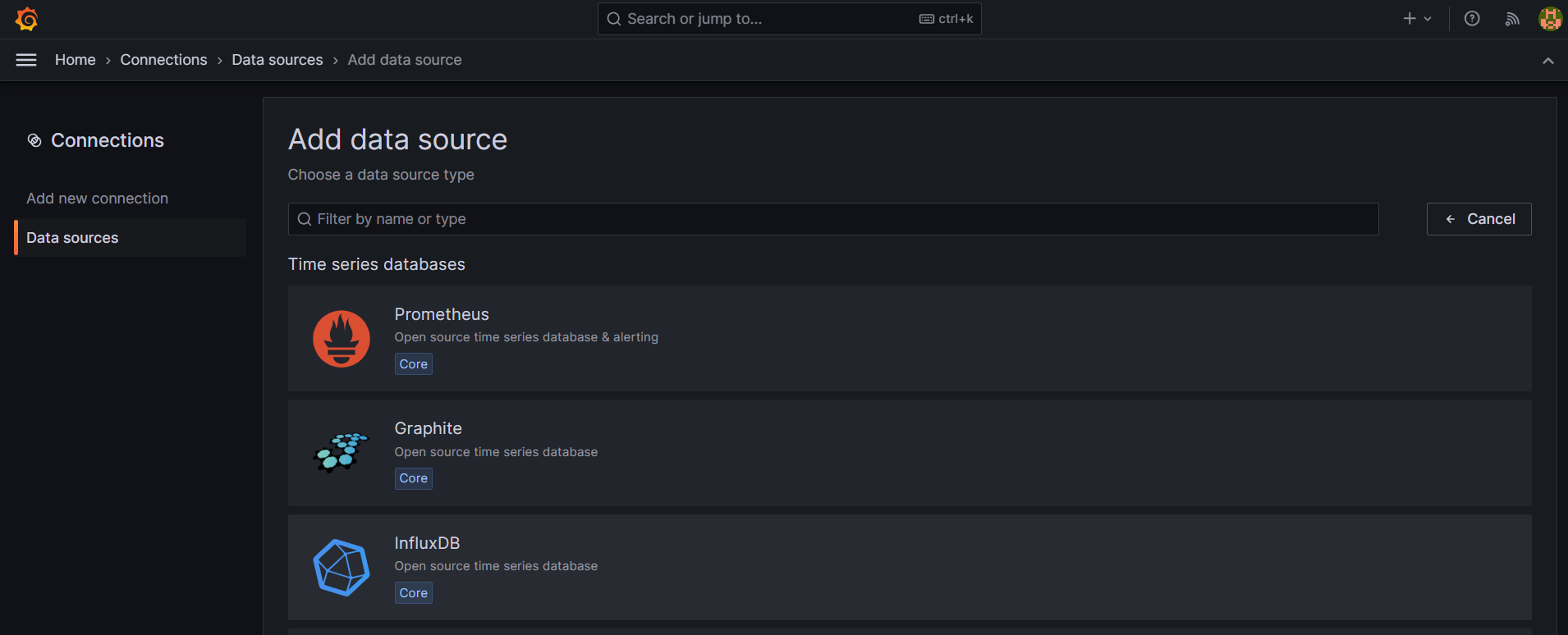The image size is (1568, 635).
Task: Open Add new connection in sidebar
Action: point(98,199)
